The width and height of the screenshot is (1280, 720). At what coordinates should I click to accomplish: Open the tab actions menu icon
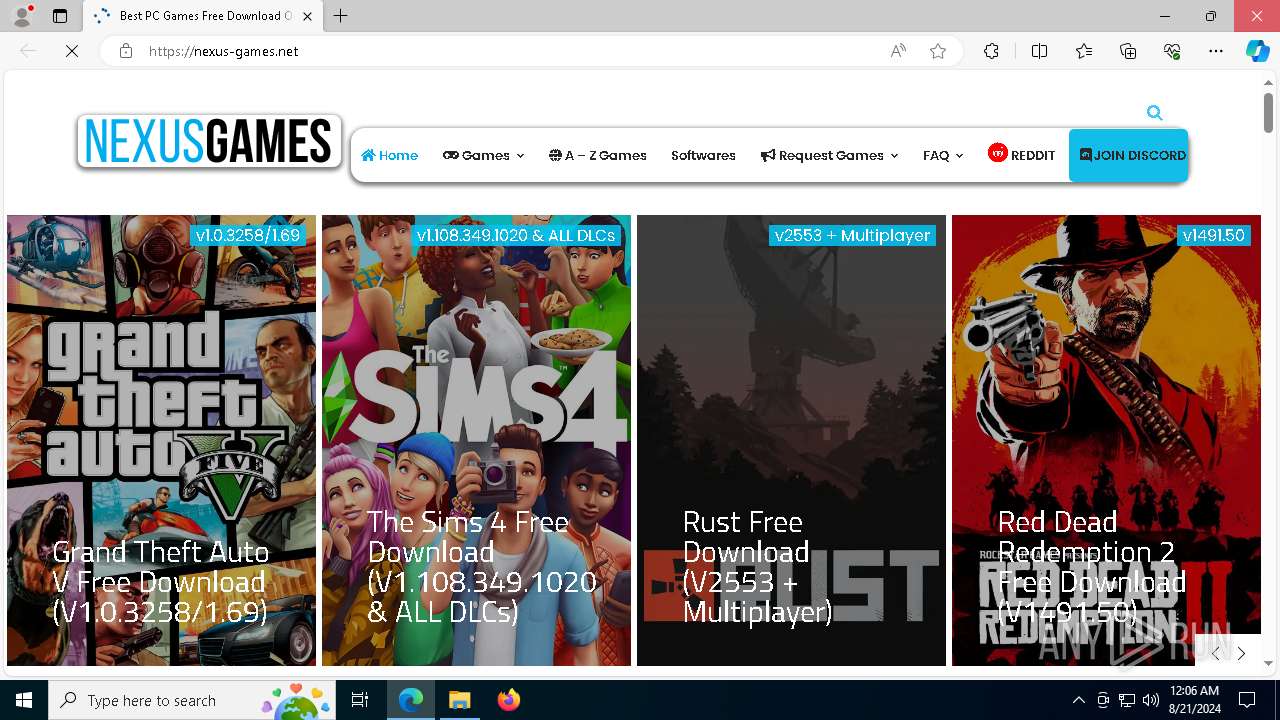point(60,16)
